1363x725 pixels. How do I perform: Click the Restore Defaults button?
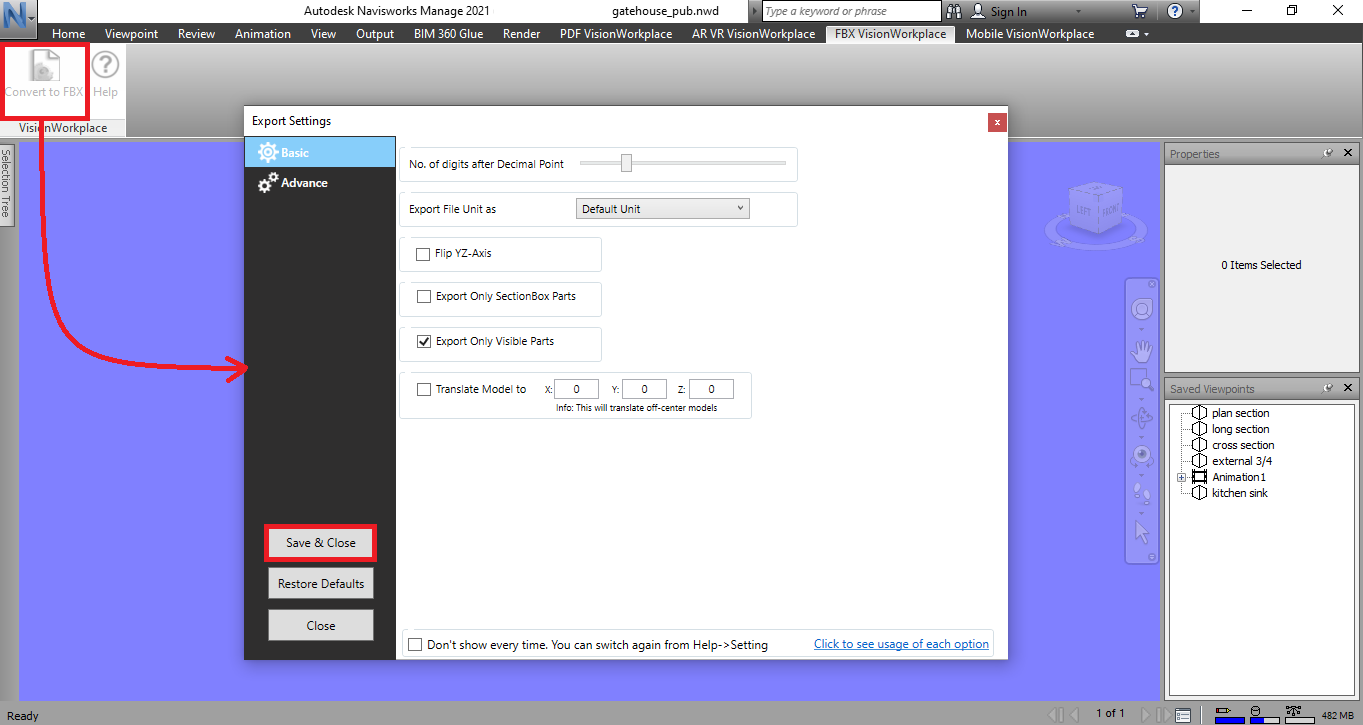[321, 584]
